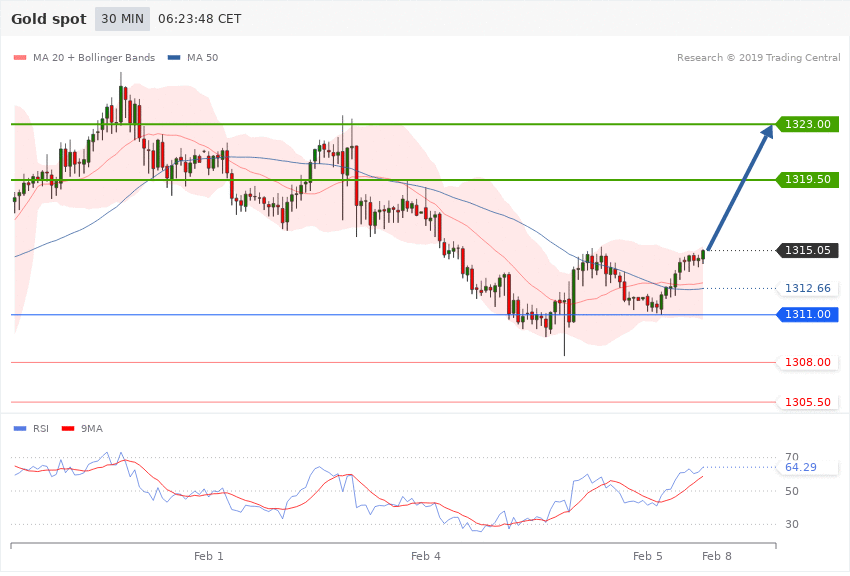Click the 1305.50 support price label
850x576 pixels.
point(808,402)
